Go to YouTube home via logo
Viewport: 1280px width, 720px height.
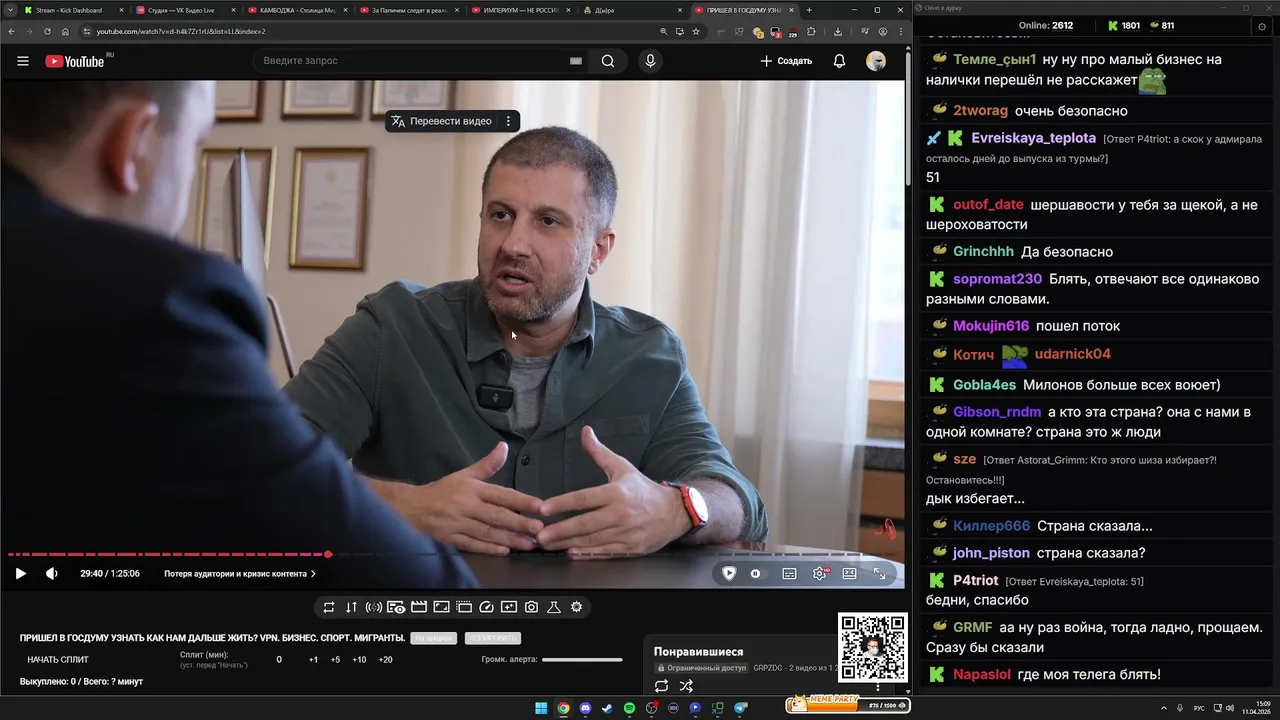75,61
